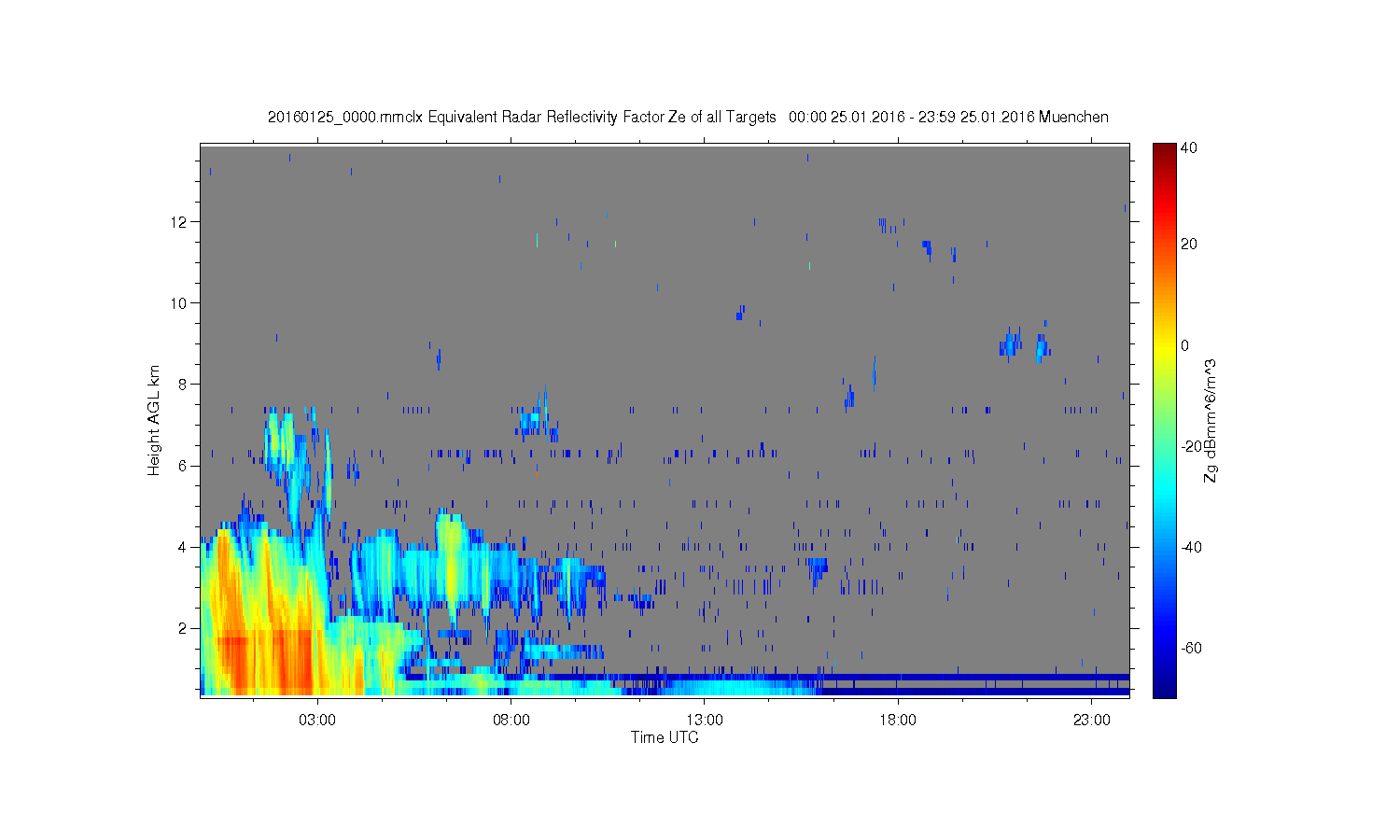The height and width of the screenshot is (840, 1400).
Task: Select the "Height AGL km" axis label
Action: point(154,420)
